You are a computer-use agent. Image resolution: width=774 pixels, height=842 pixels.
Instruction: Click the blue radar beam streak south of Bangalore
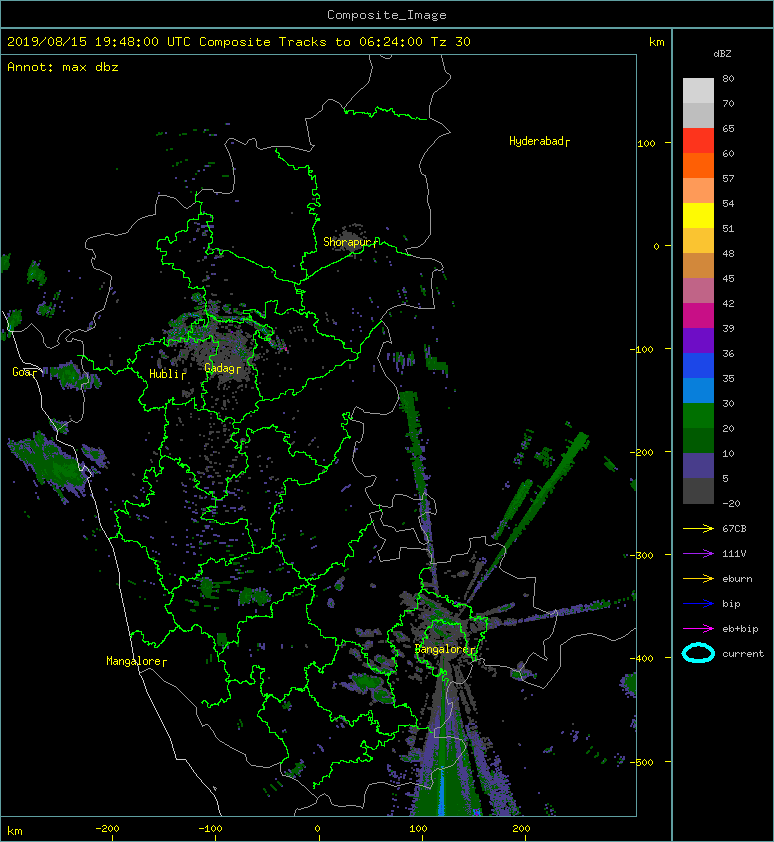[443, 792]
